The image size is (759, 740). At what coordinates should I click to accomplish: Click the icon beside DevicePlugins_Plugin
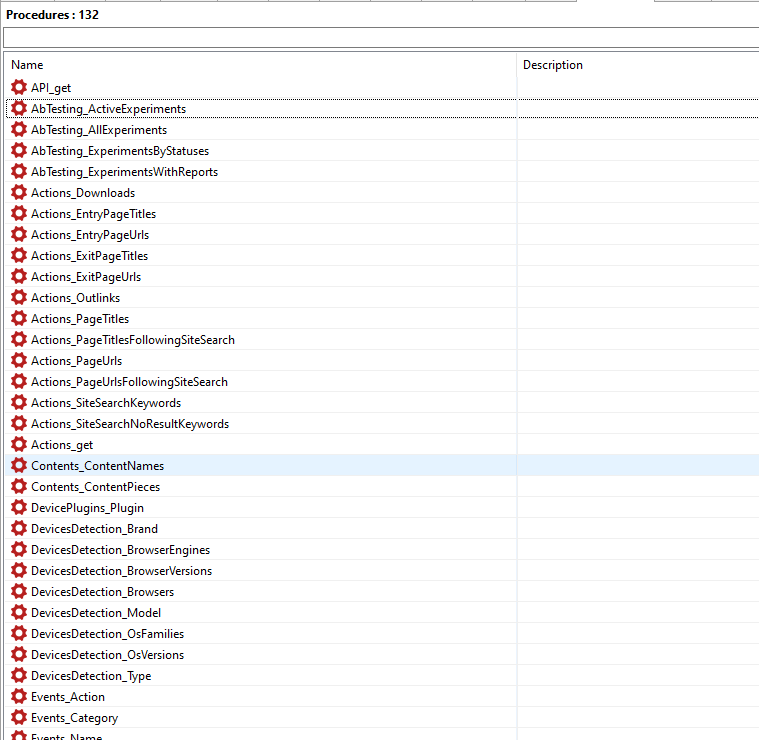click(x=18, y=508)
